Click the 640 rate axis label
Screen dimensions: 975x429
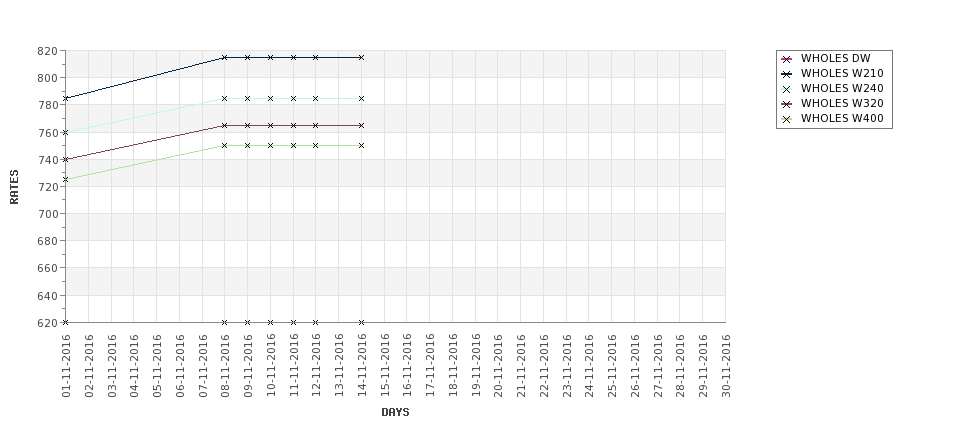click(48, 295)
